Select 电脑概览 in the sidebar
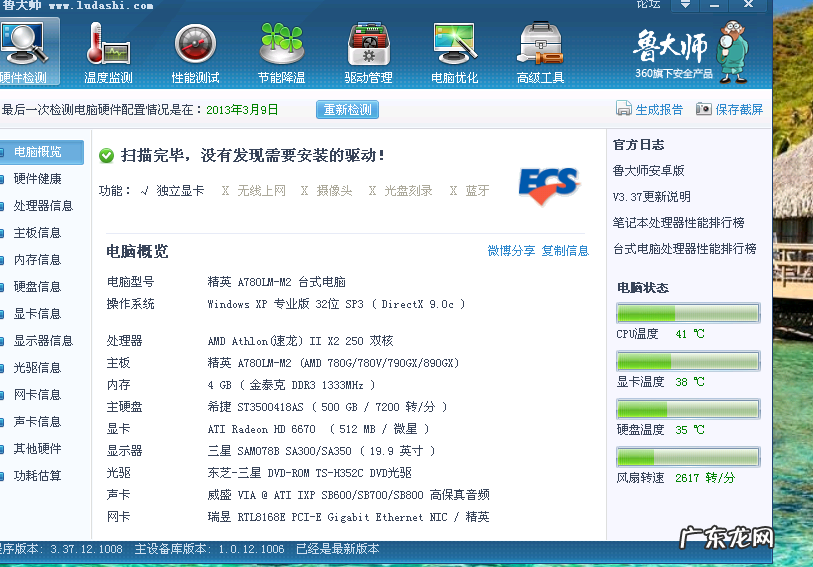813x567 pixels. pyautogui.click(x=41, y=152)
